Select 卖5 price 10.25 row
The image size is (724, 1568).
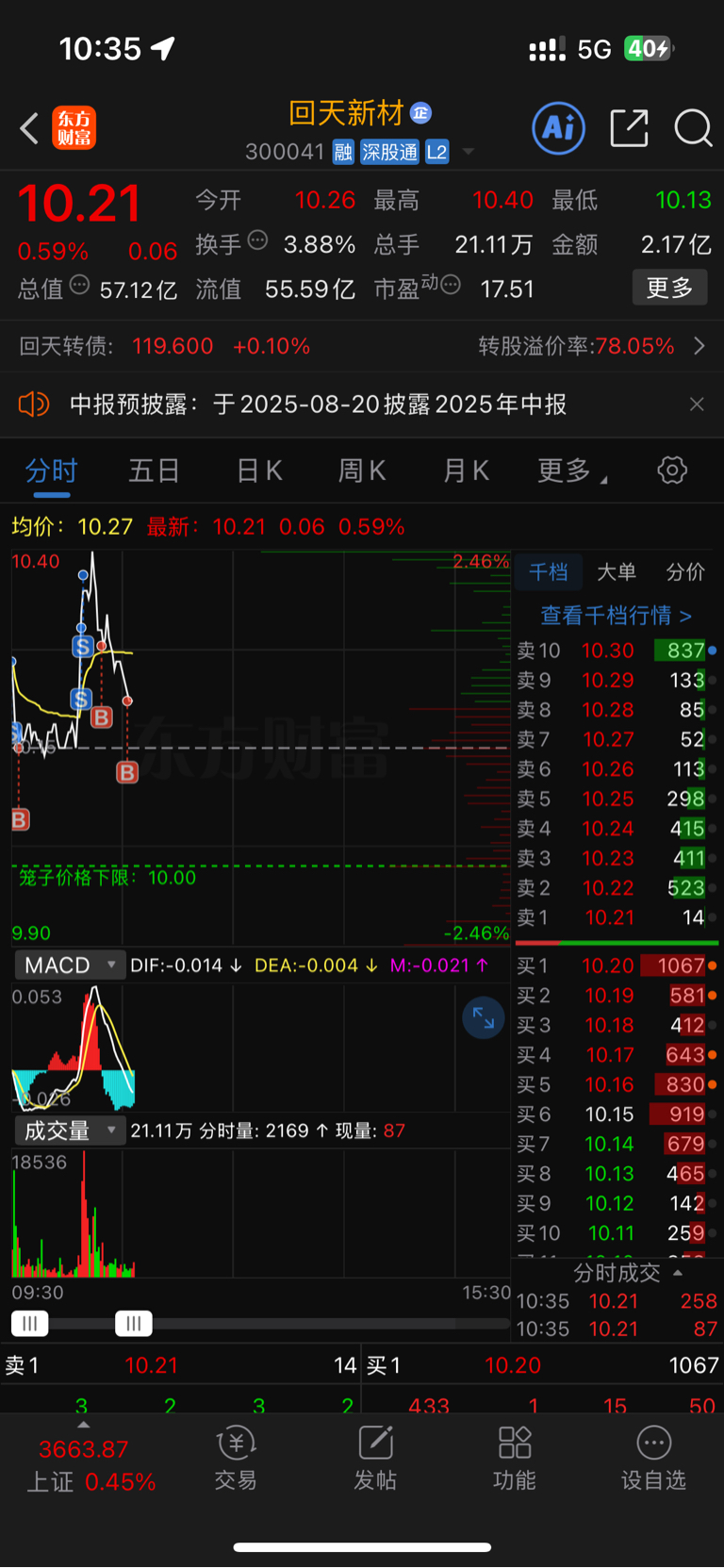pos(617,799)
